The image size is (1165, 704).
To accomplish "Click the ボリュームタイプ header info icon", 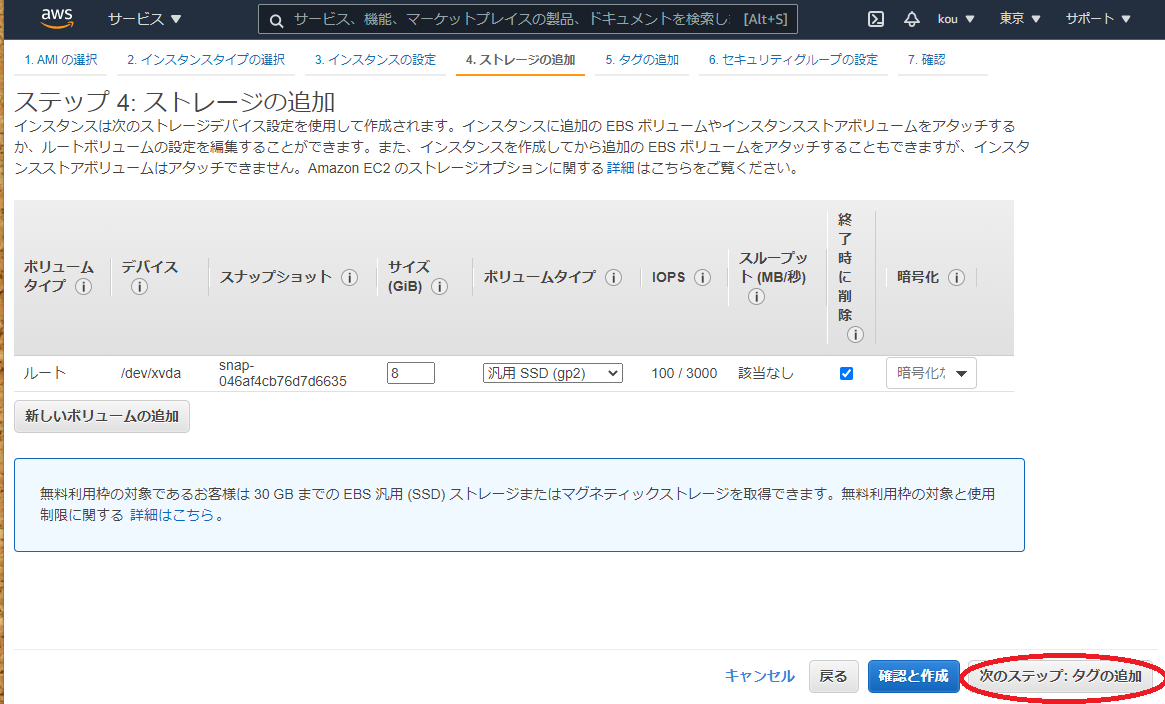I will [613, 278].
